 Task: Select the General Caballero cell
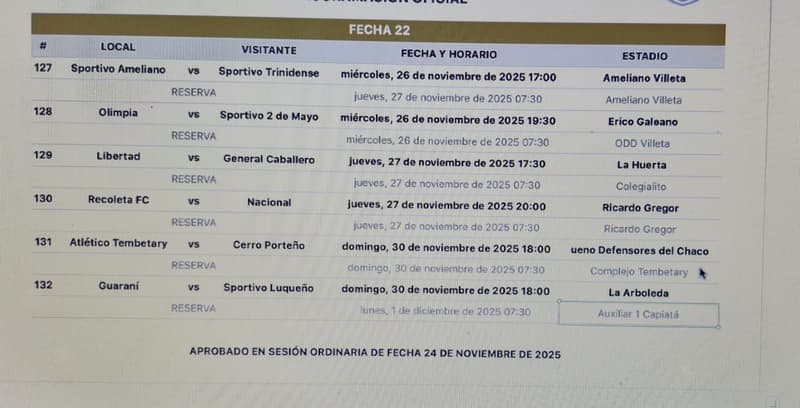pos(269,158)
